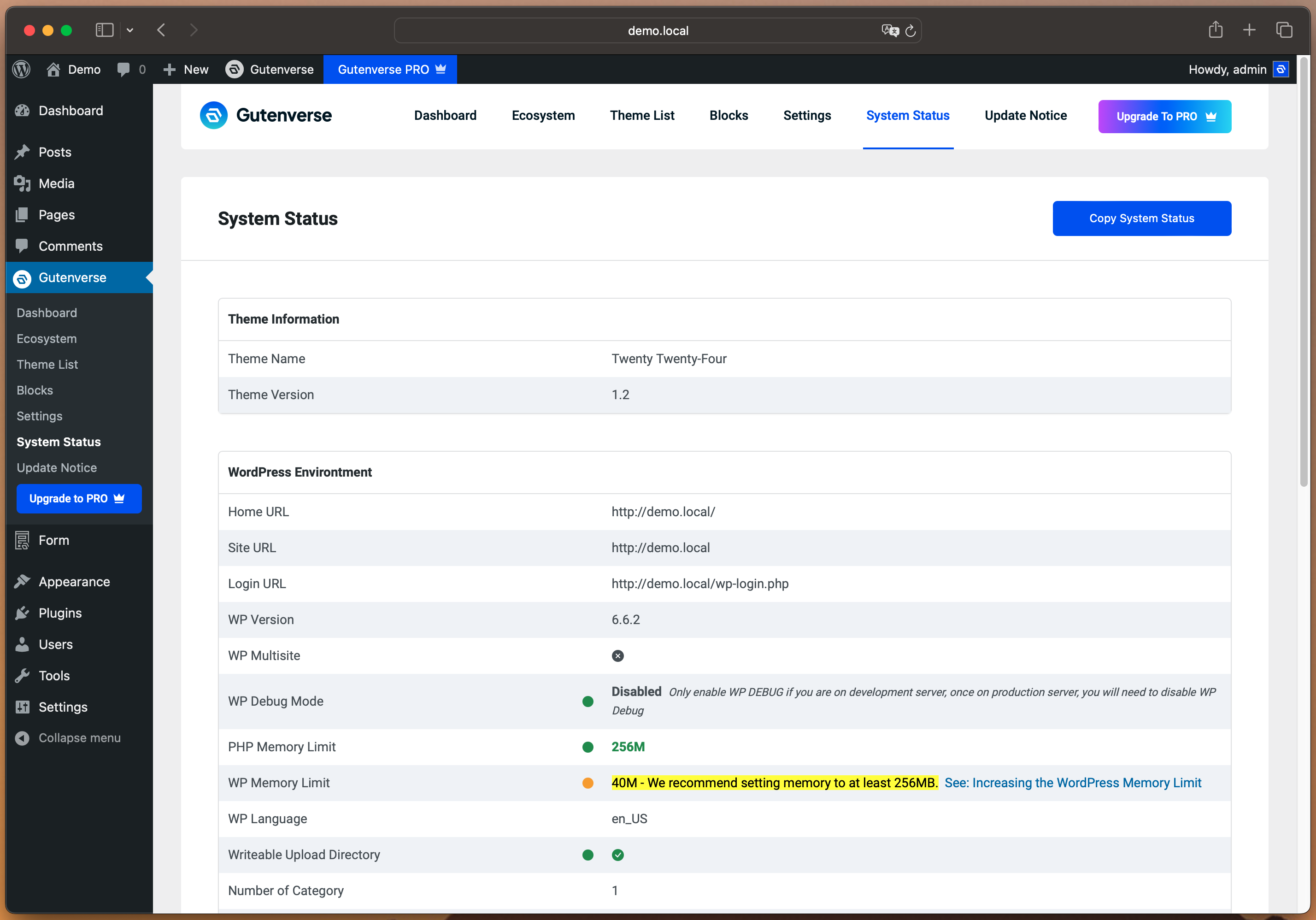Open Theme List in Gutenverse submenu
This screenshot has width=1316, height=920.
pyautogui.click(x=47, y=365)
